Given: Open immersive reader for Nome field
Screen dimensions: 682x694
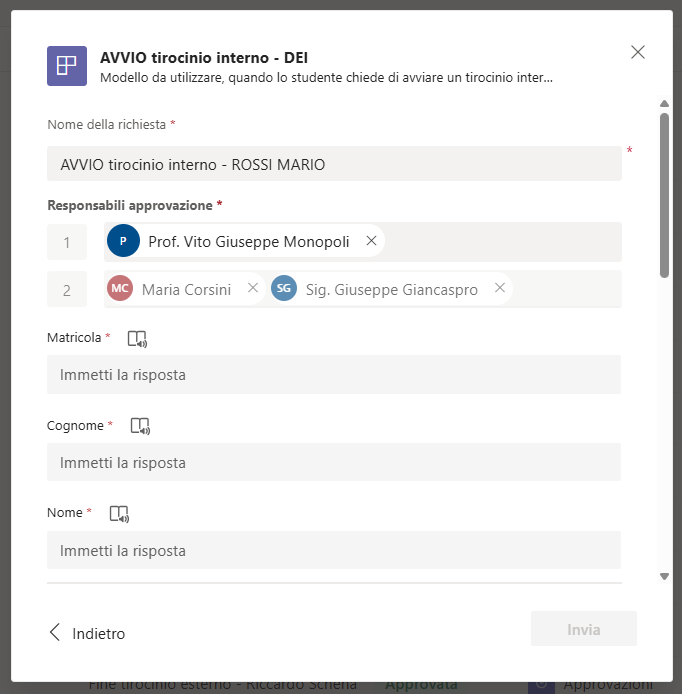Looking at the screenshot, I should (120, 514).
